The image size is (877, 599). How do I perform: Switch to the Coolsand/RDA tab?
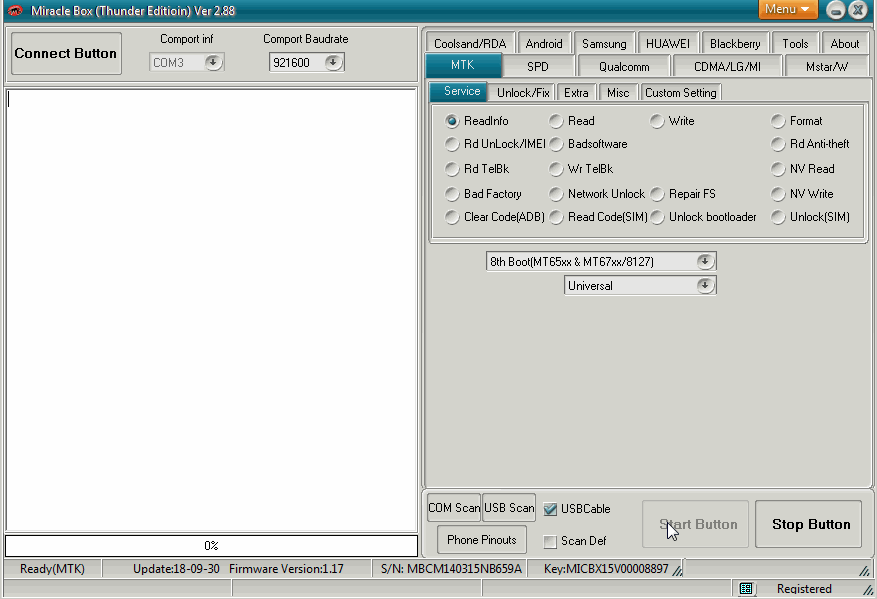click(x=470, y=44)
